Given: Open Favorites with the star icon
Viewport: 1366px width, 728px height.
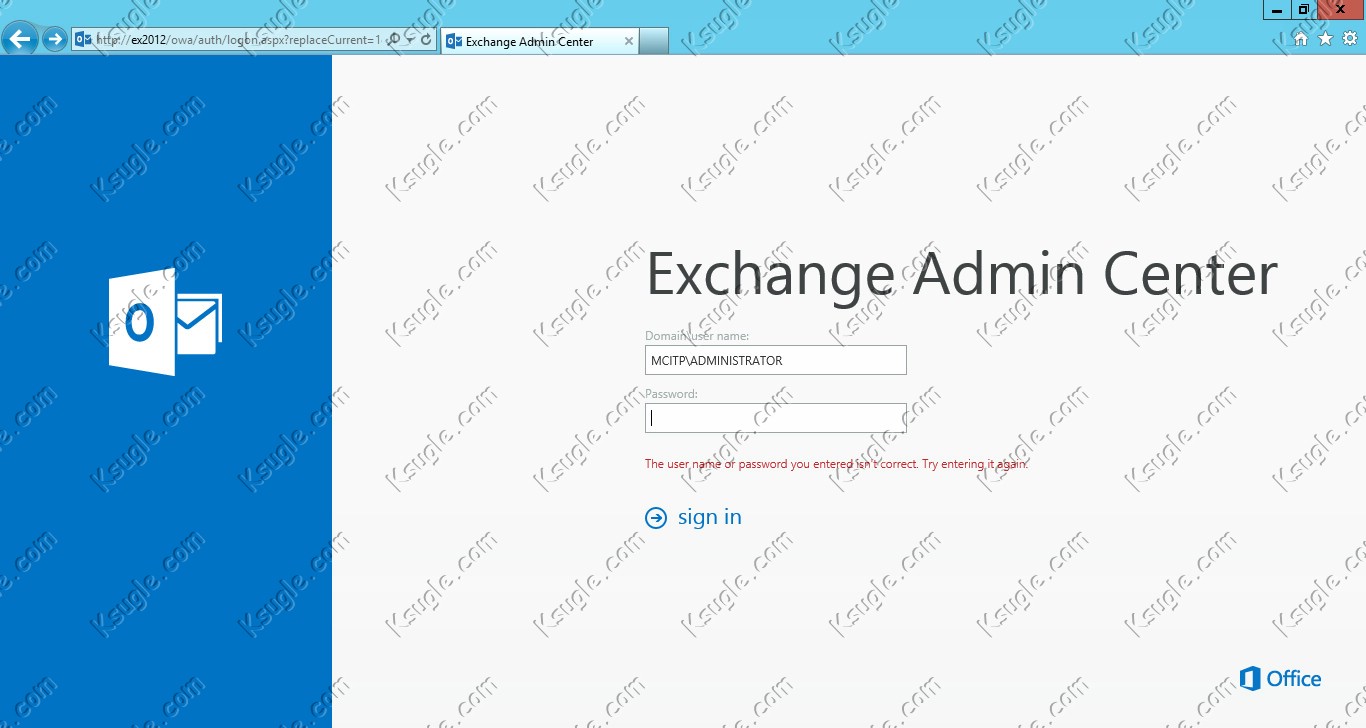Looking at the screenshot, I should [1325, 39].
